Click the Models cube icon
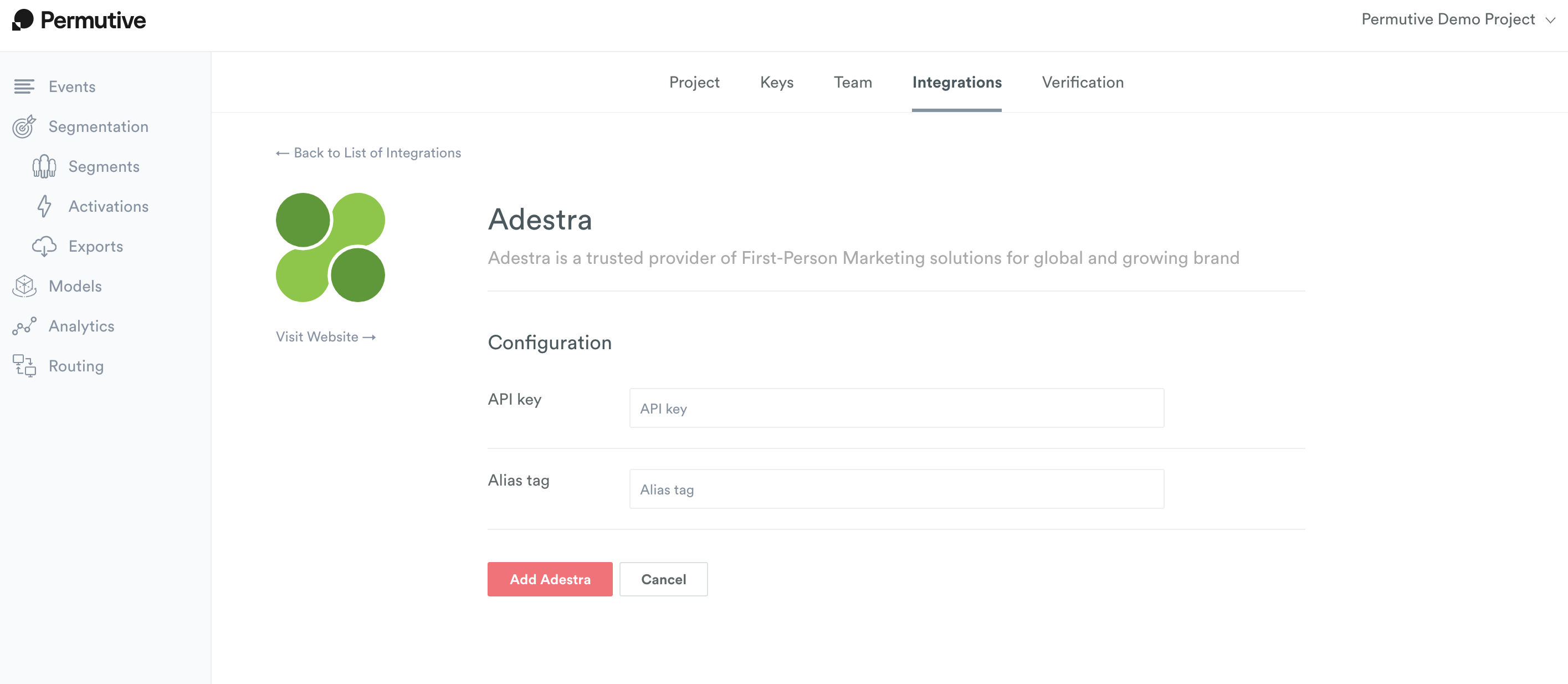 pyautogui.click(x=24, y=285)
